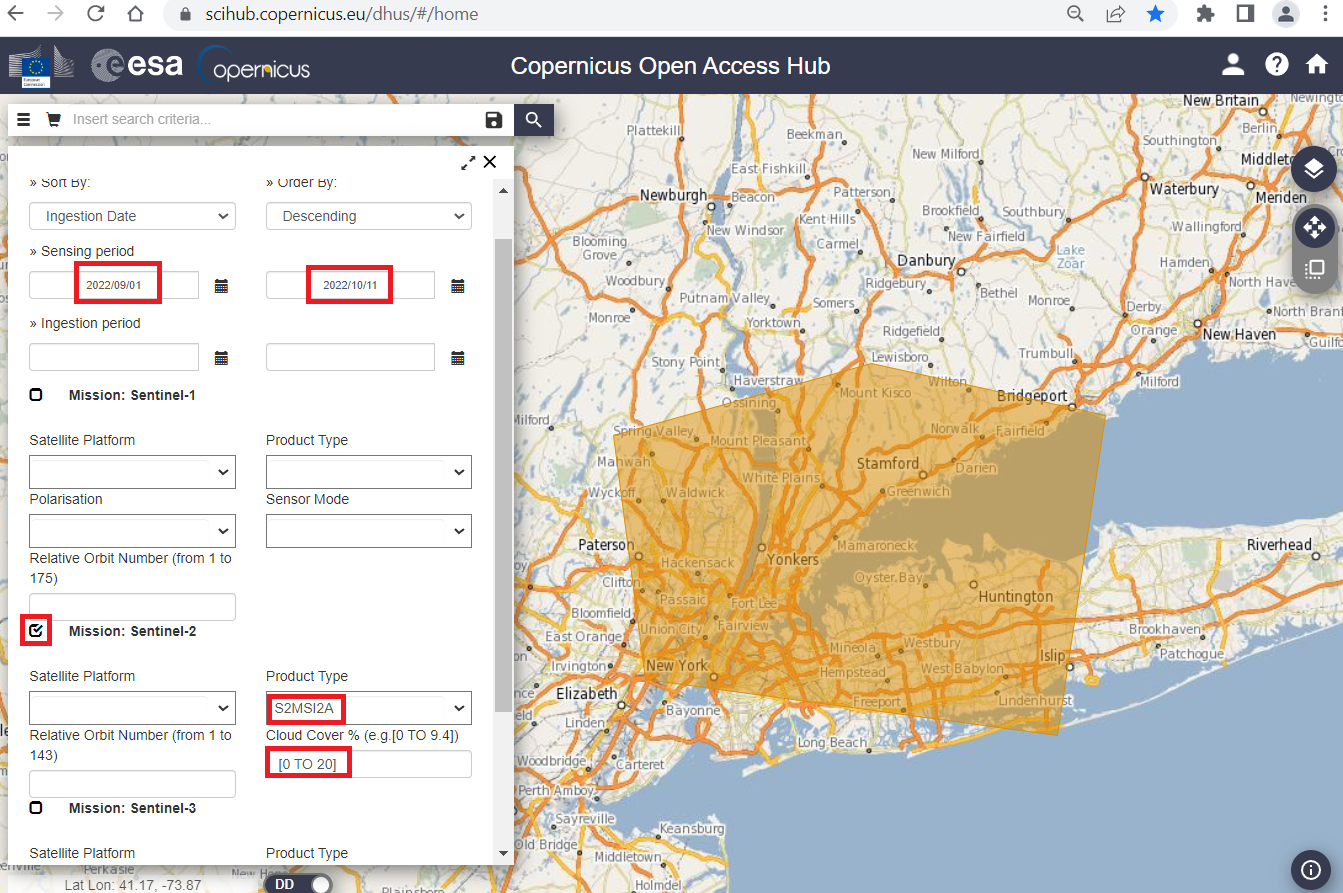The width and height of the screenshot is (1343, 893).
Task: Open the map layers selector icon
Action: click(x=1314, y=168)
